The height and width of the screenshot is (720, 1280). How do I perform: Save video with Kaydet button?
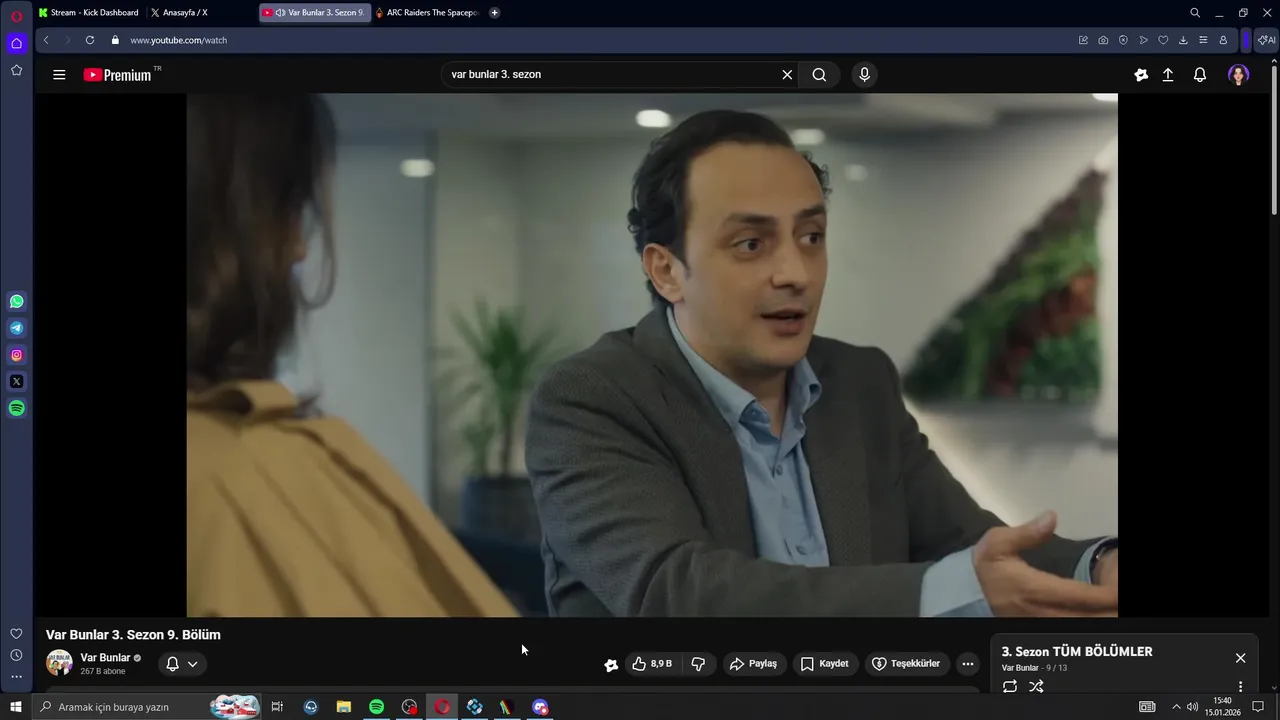824,664
